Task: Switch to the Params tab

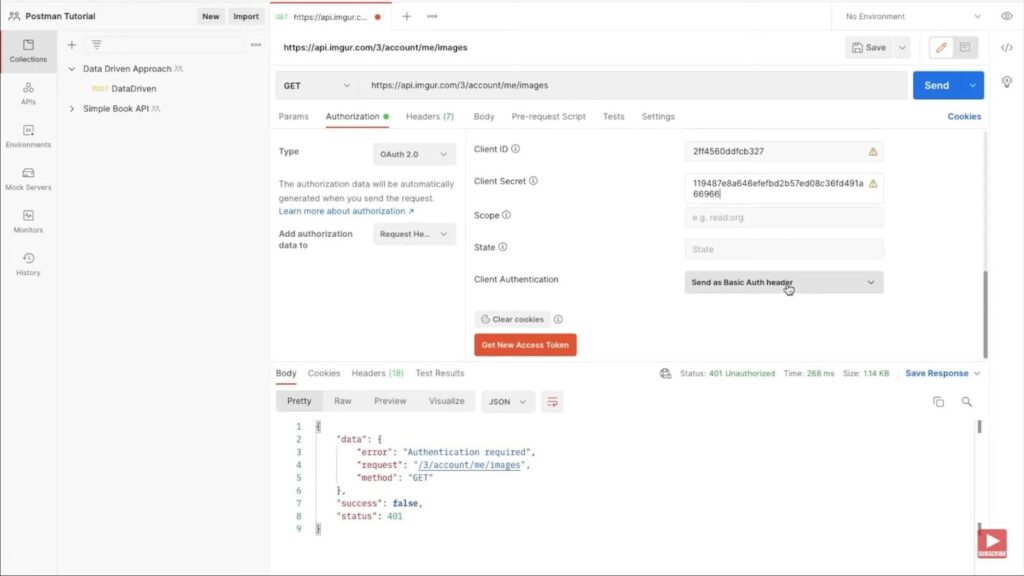Action: [293, 116]
